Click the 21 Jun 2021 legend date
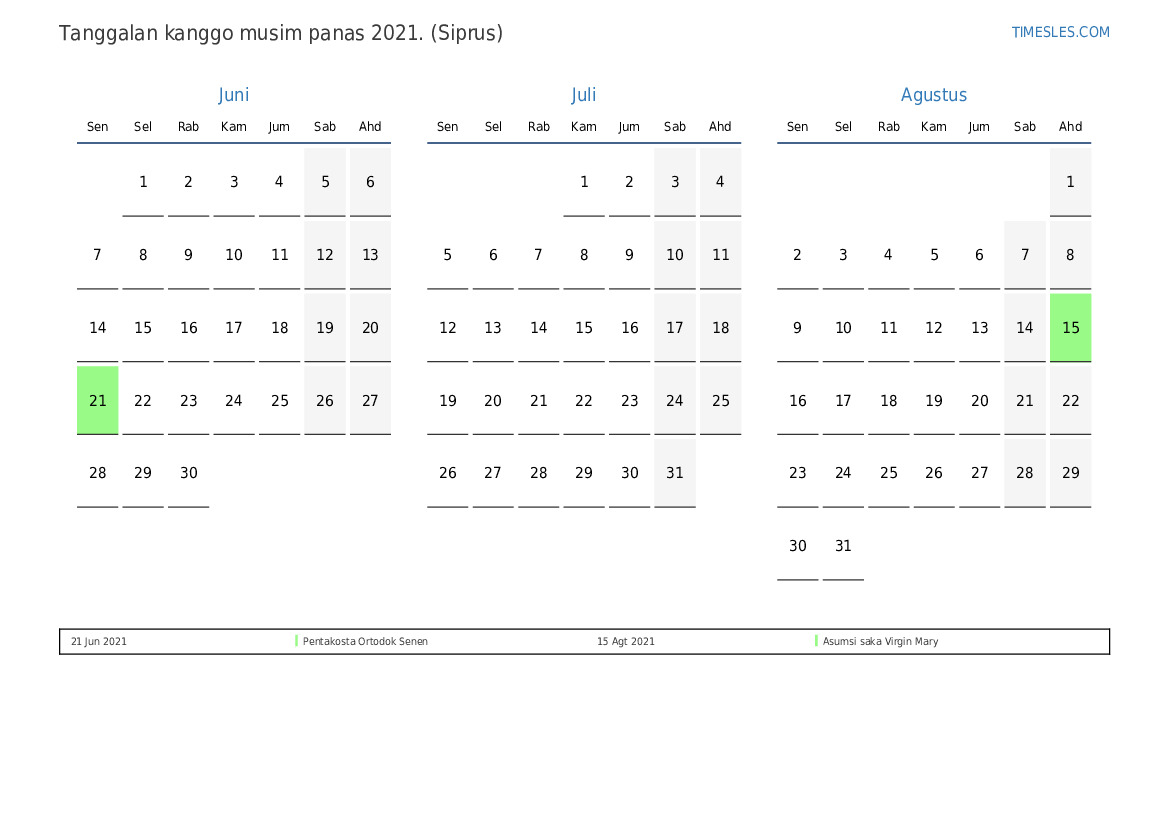 point(99,642)
